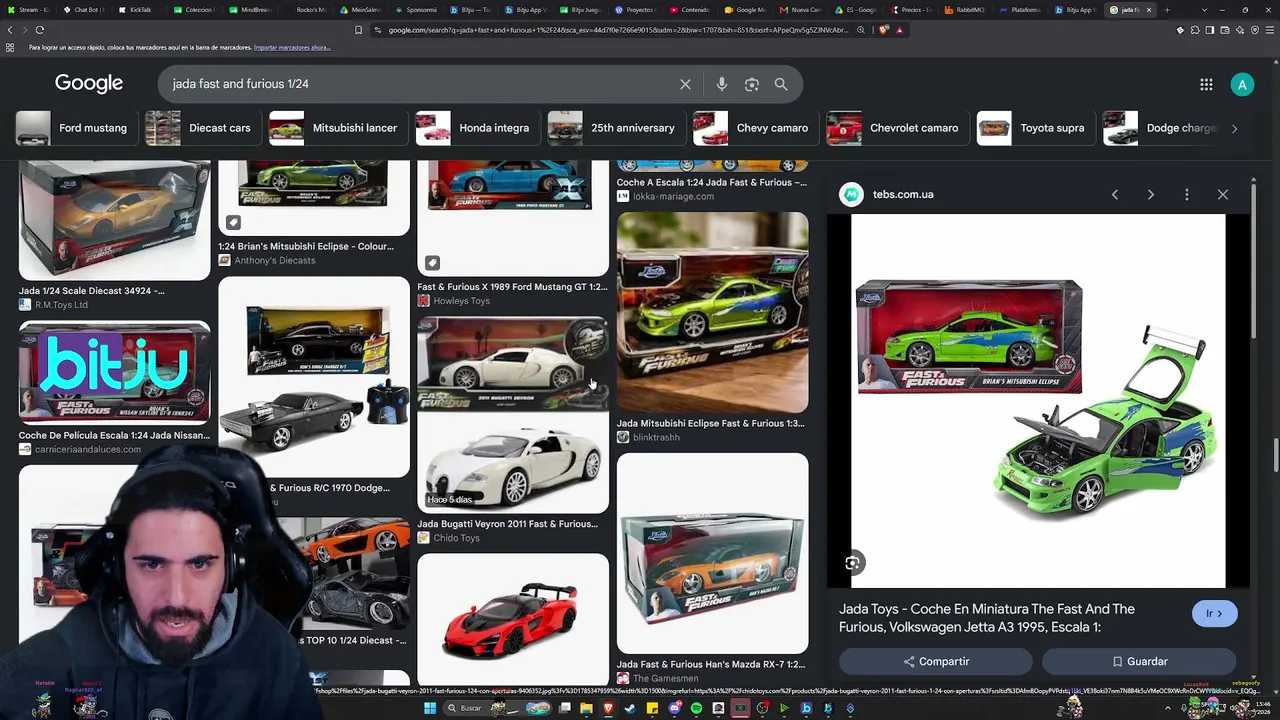The image size is (1280, 720).
Task: Open the R.M.Toys Ltd source link
Action: coord(61,305)
